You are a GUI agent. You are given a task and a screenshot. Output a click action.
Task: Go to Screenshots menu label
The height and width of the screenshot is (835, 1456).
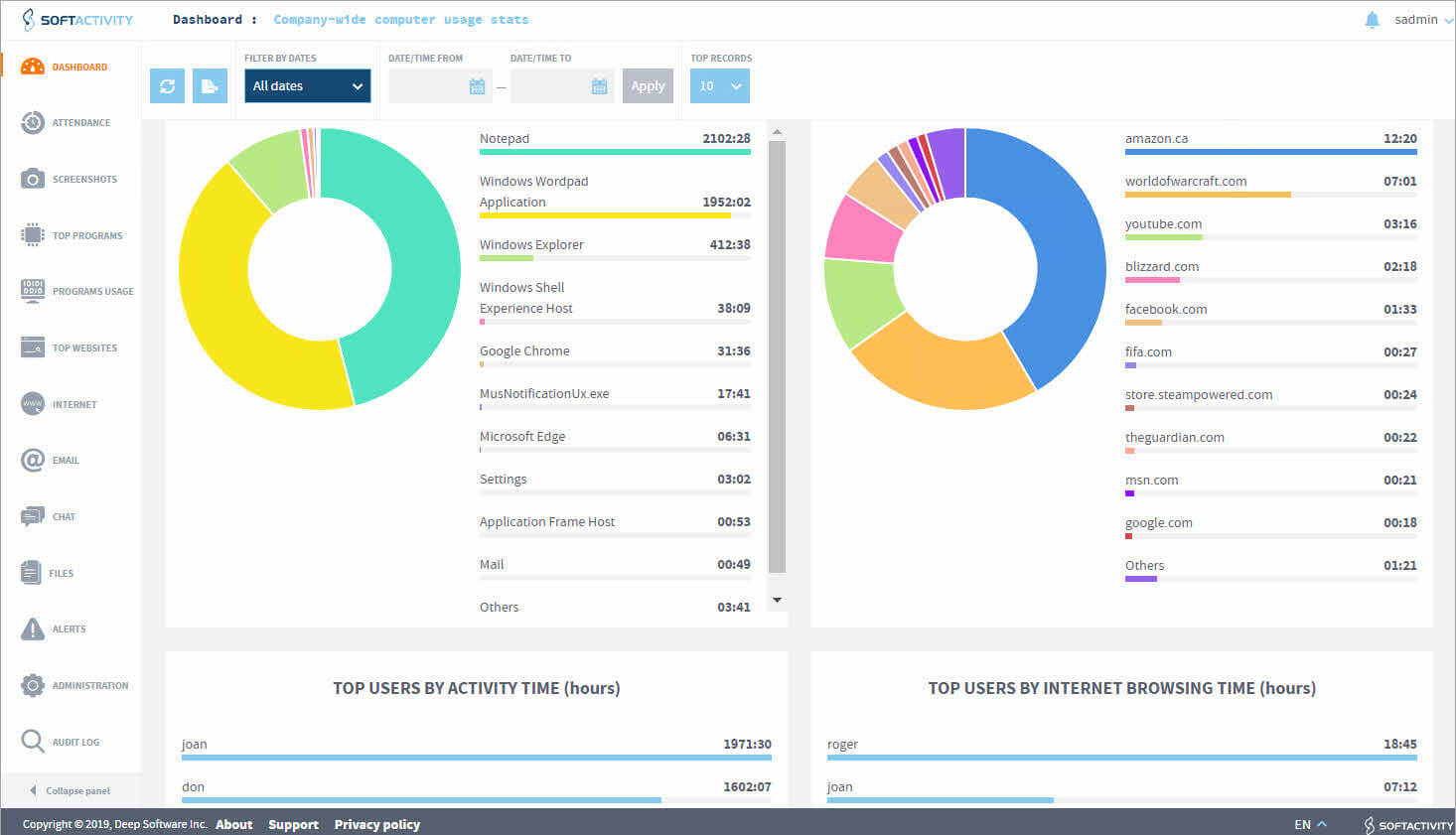[x=84, y=180]
